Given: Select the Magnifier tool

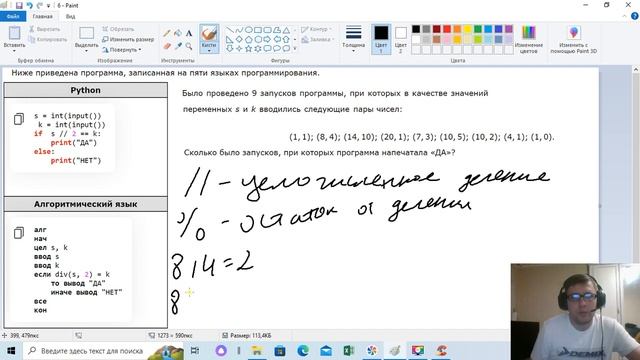Looking at the screenshot, I should click(x=189, y=46).
